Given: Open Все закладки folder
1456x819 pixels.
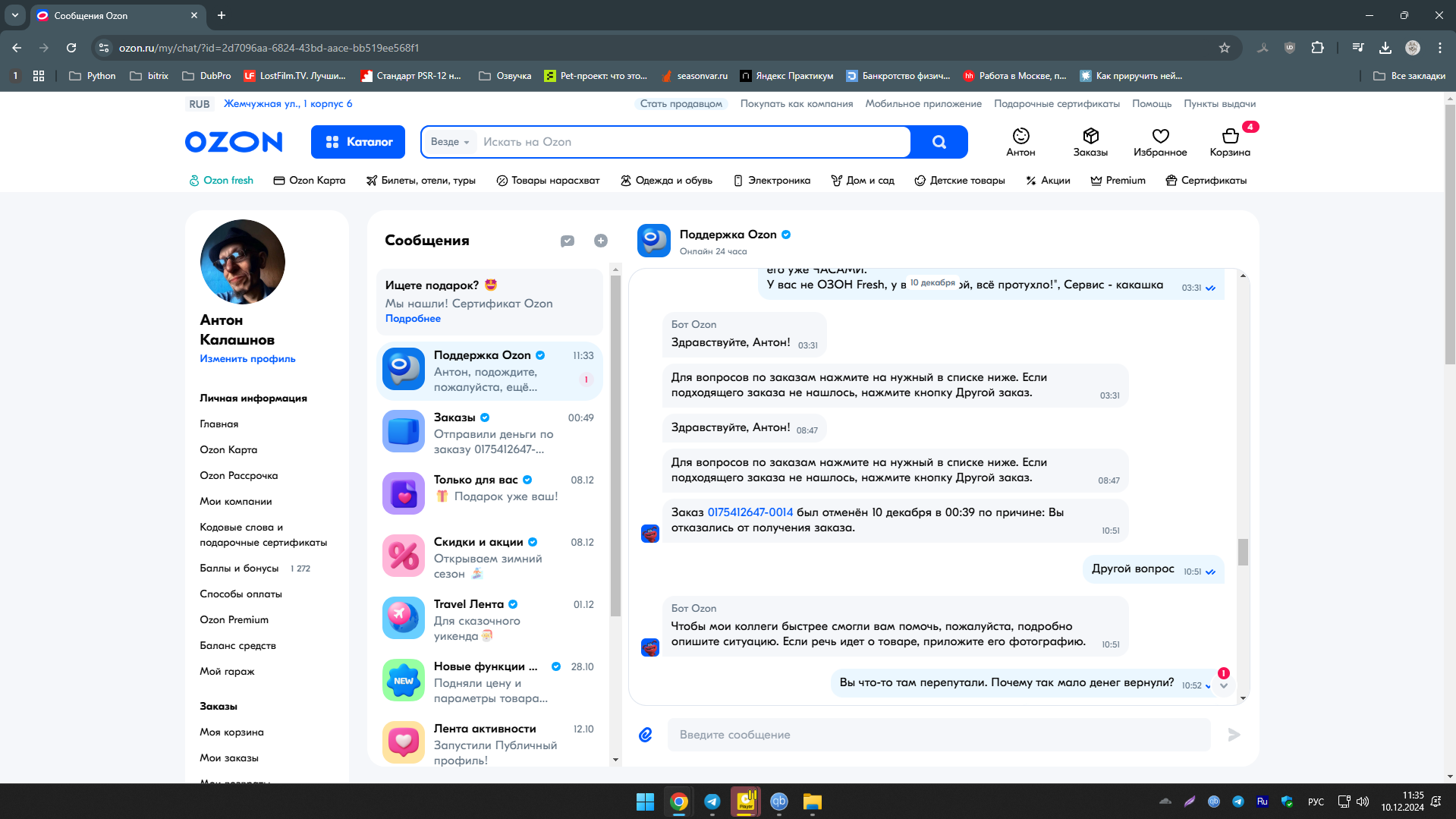Looking at the screenshot, I should [1410, 76].
